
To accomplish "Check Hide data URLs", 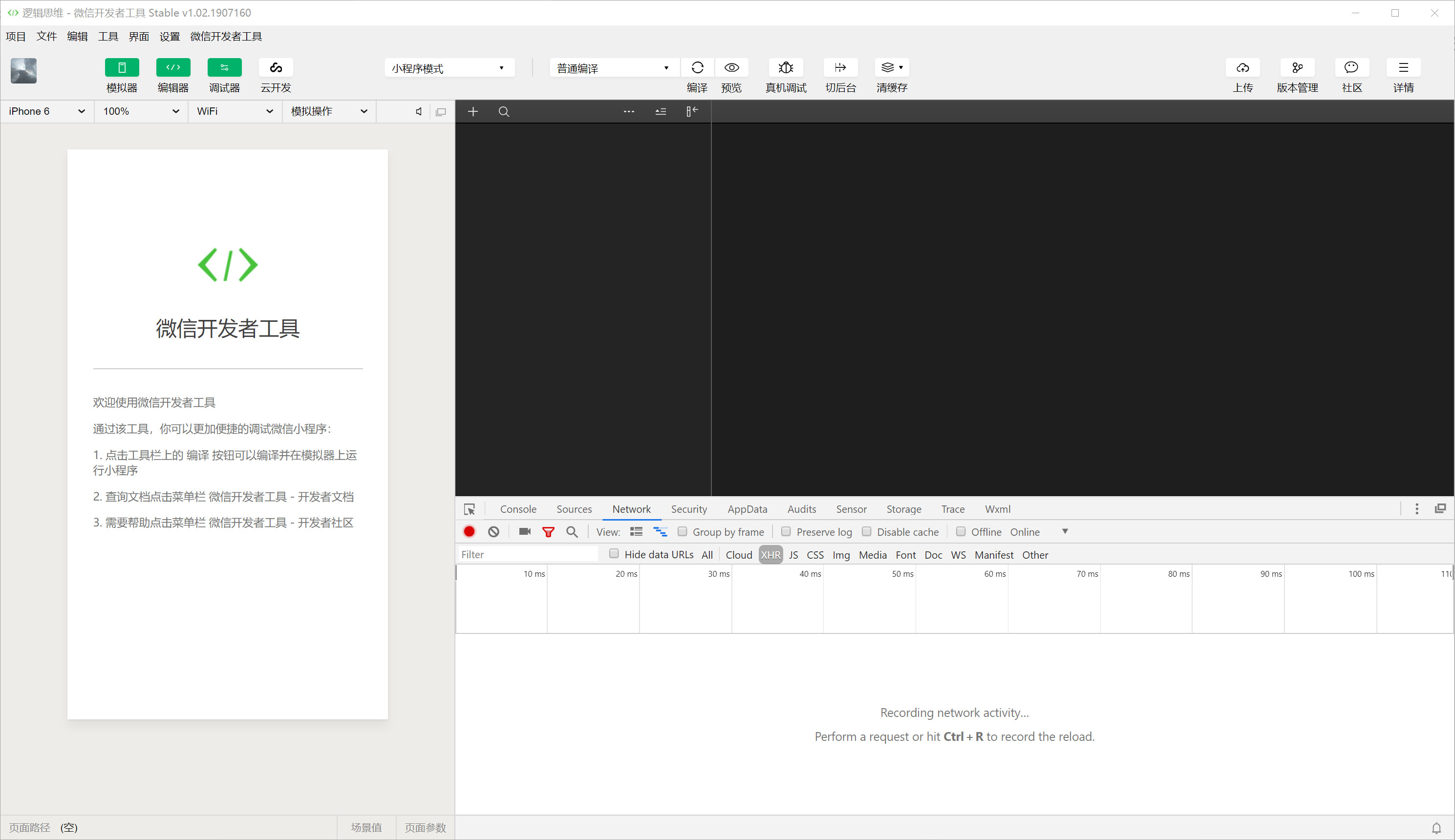I will [x=614, y=554].
